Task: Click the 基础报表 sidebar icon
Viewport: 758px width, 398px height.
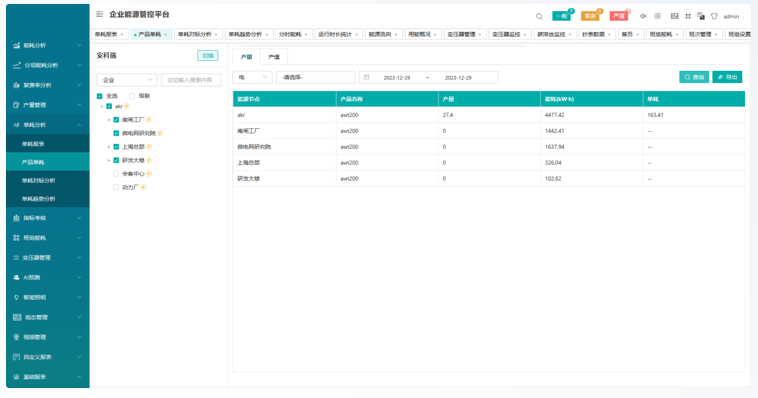Action: 16,377
